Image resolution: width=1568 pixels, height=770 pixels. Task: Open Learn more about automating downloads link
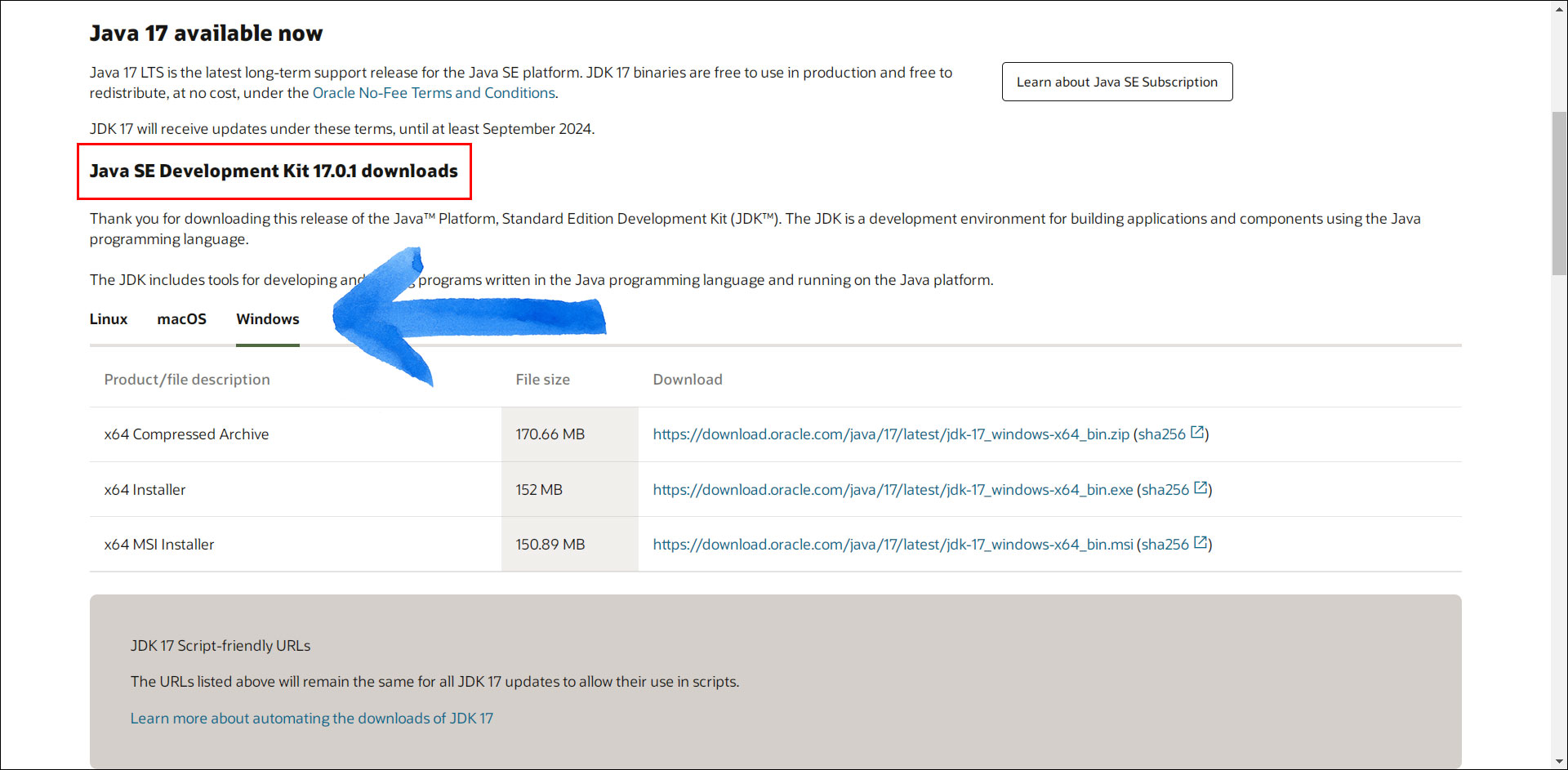click(x=312, y=719)
